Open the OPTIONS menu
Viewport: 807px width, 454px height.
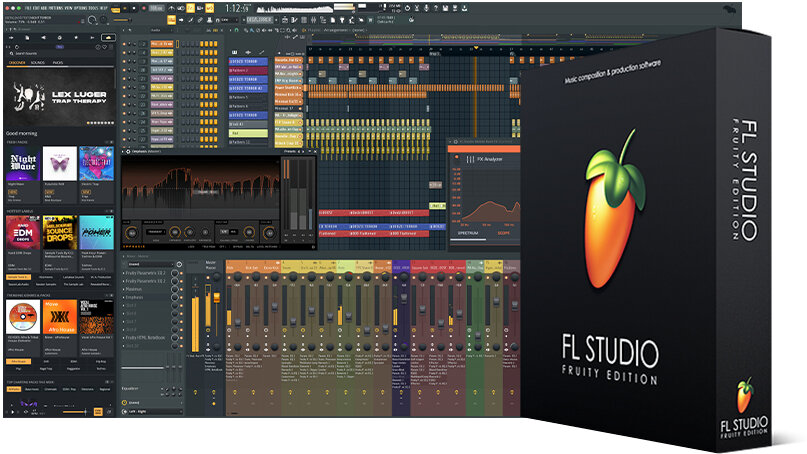click(x=80, y=8)
